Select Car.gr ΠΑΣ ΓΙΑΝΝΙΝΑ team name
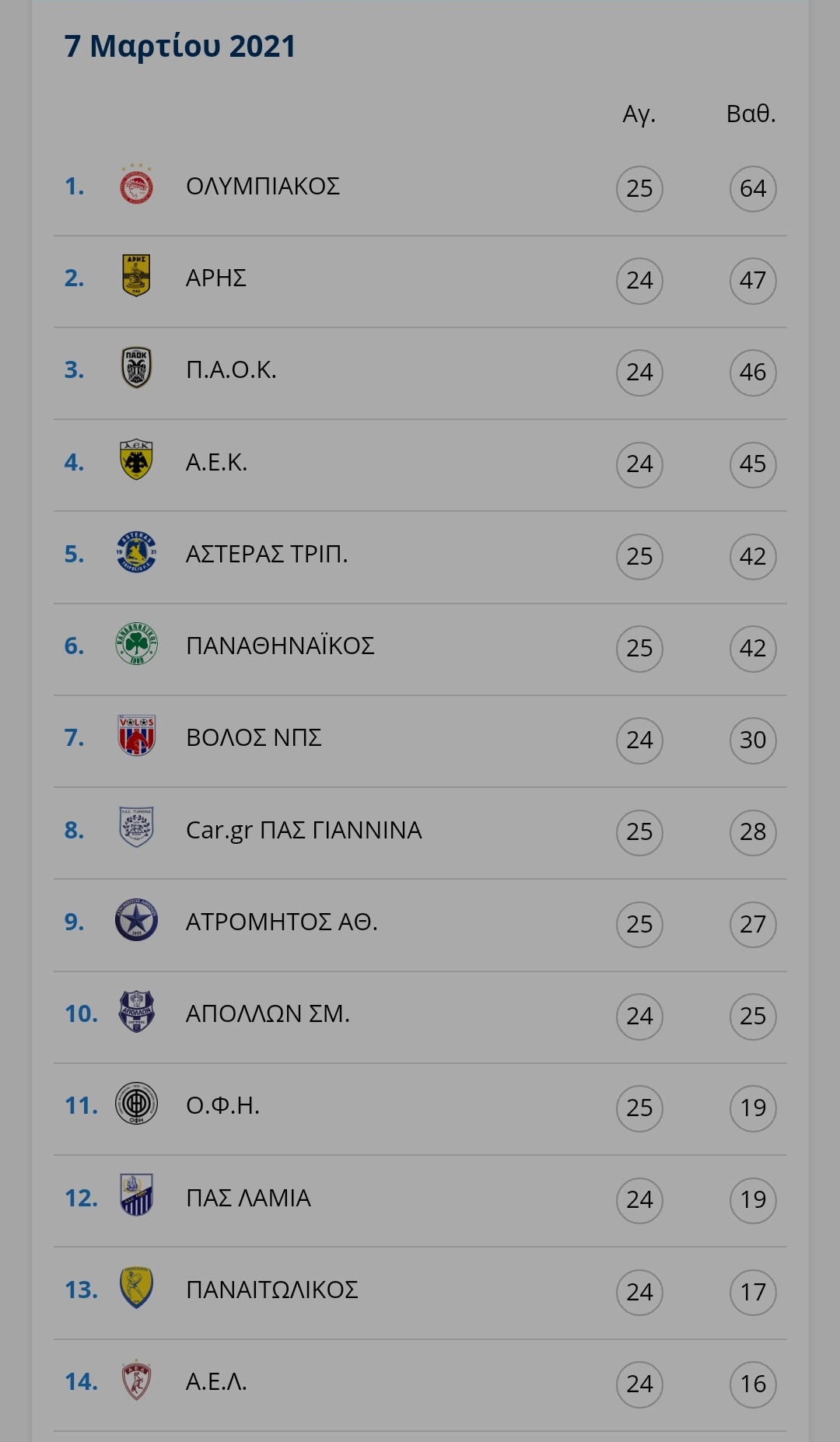This screenshot has height=1442, width=840. (x=304, y=830)
